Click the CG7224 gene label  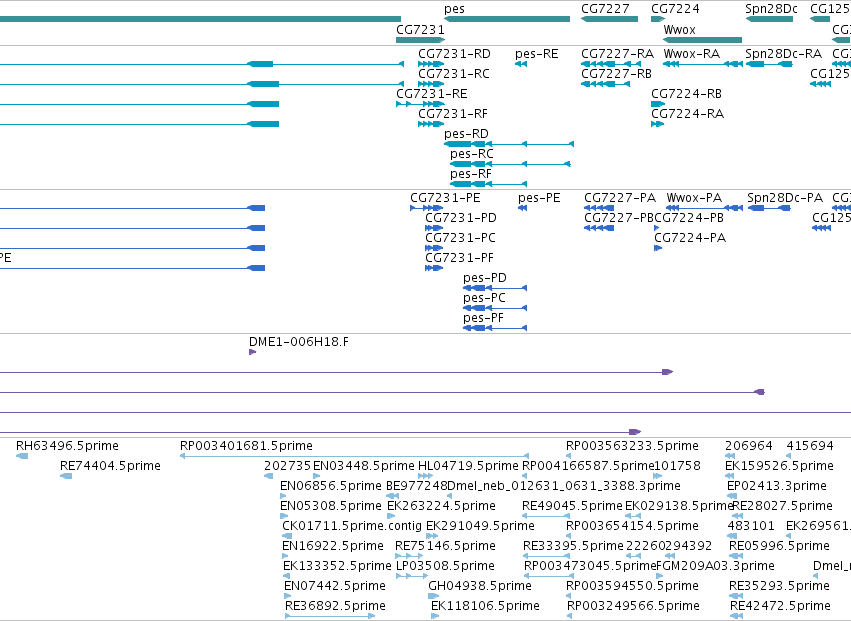coord(675,9)
